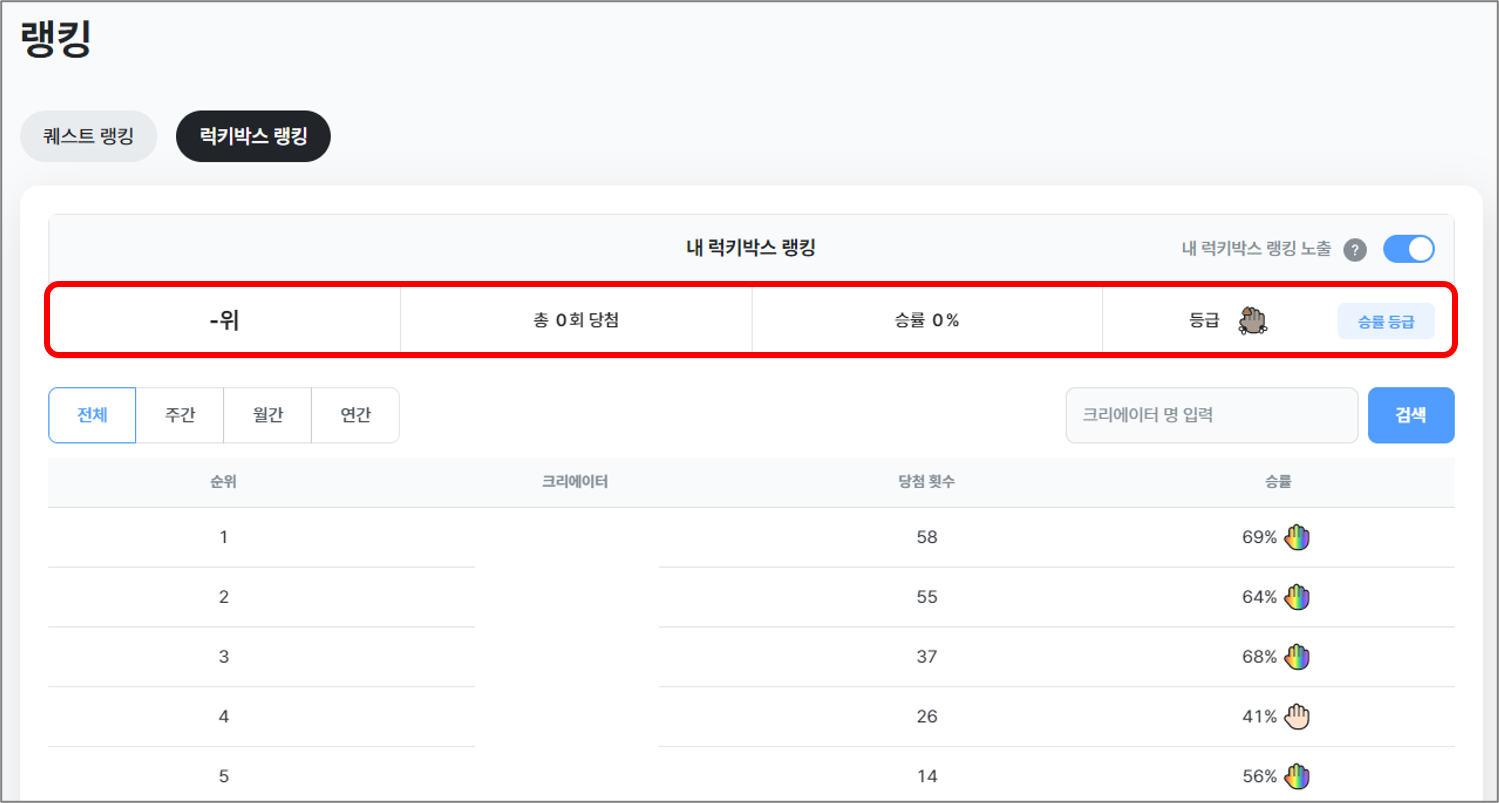This screenshot has height=803, width=1499.
Task: Click the 당첨 횟수 value 55
Action: click(x=927, y=597)
